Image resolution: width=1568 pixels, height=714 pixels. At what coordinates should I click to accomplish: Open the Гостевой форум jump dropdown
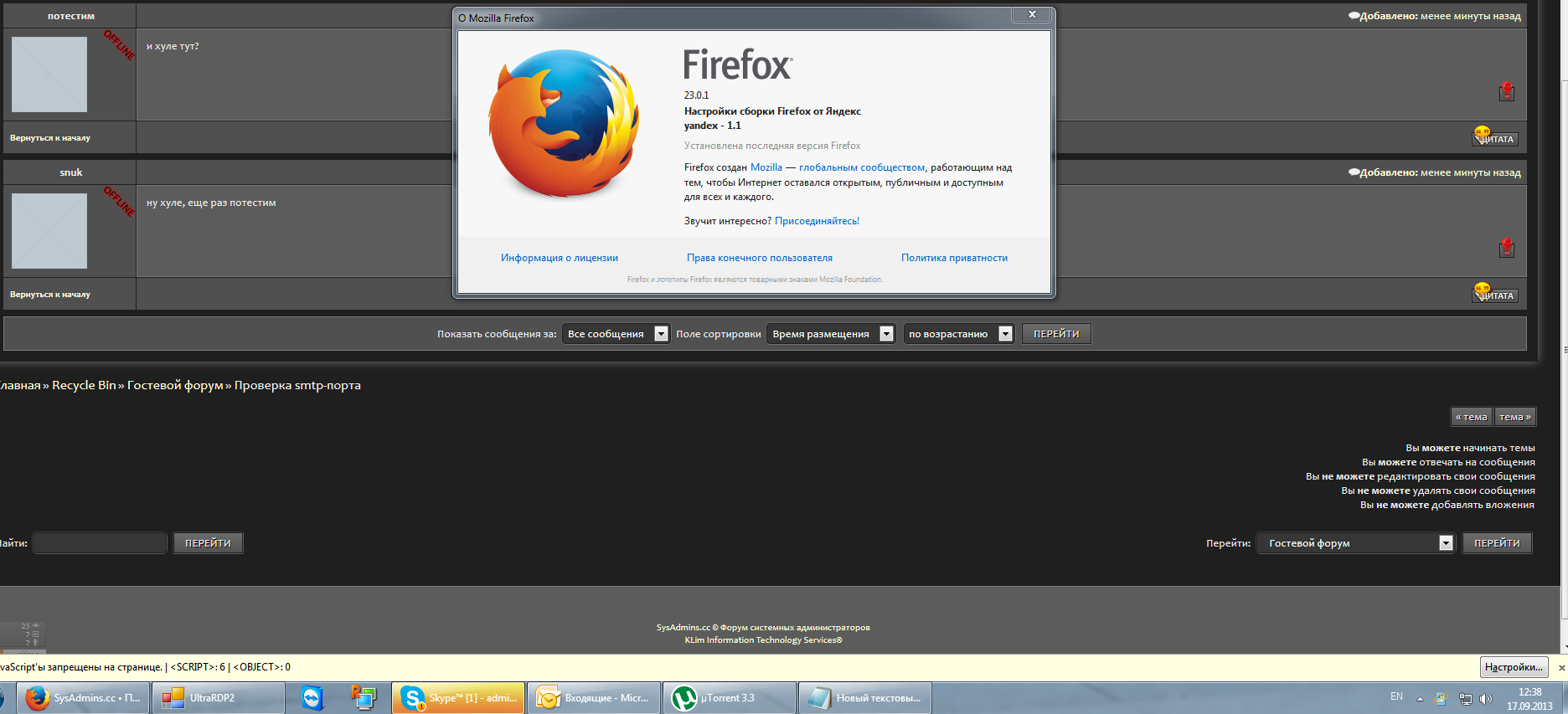click(1355, 543)
